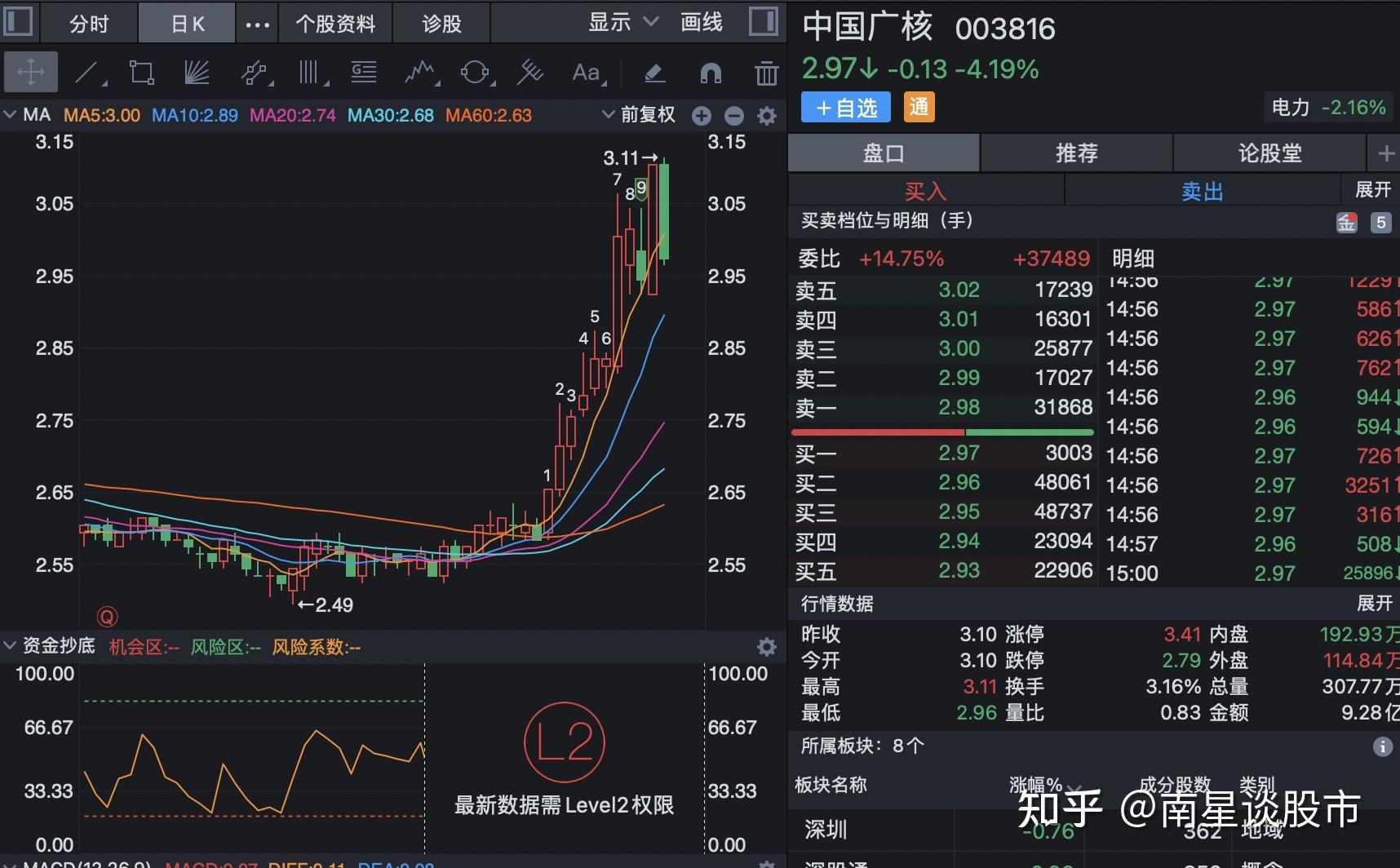Click the trash delete-all-drawings icon
The width and height of the screenshot is (1400, 868).
(766, 73)
